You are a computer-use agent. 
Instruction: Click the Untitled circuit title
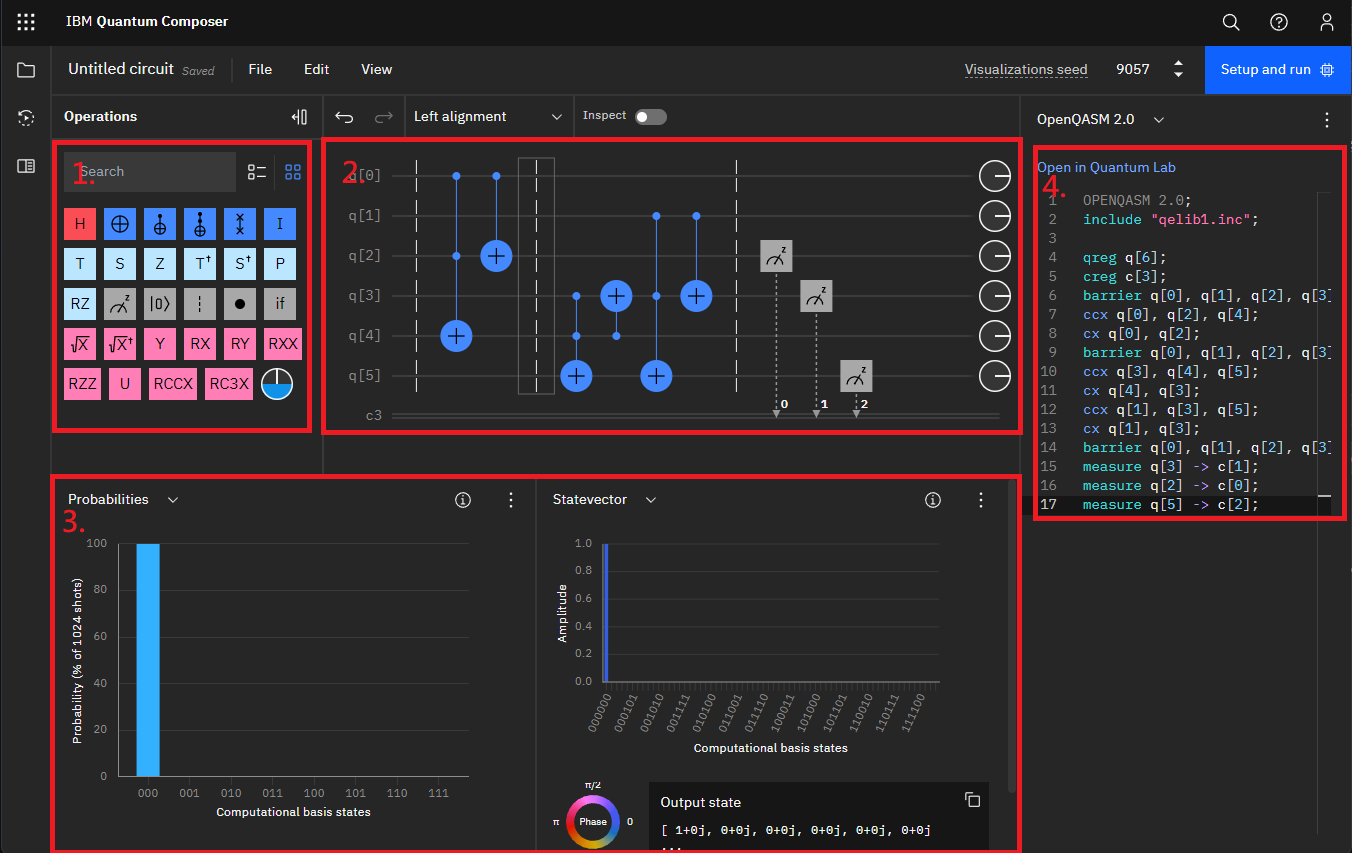[121, 69]
